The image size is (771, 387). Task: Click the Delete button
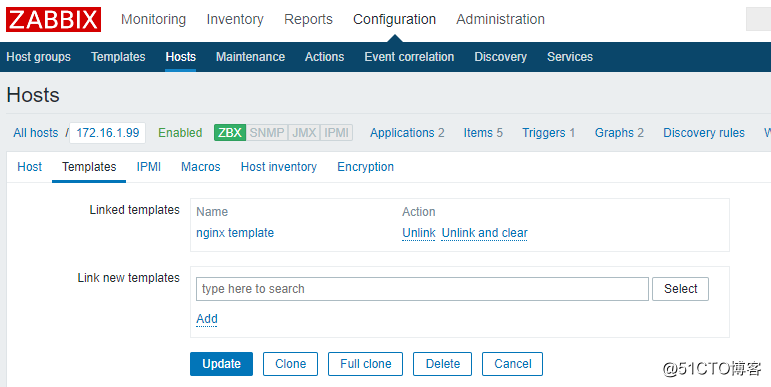443,364
